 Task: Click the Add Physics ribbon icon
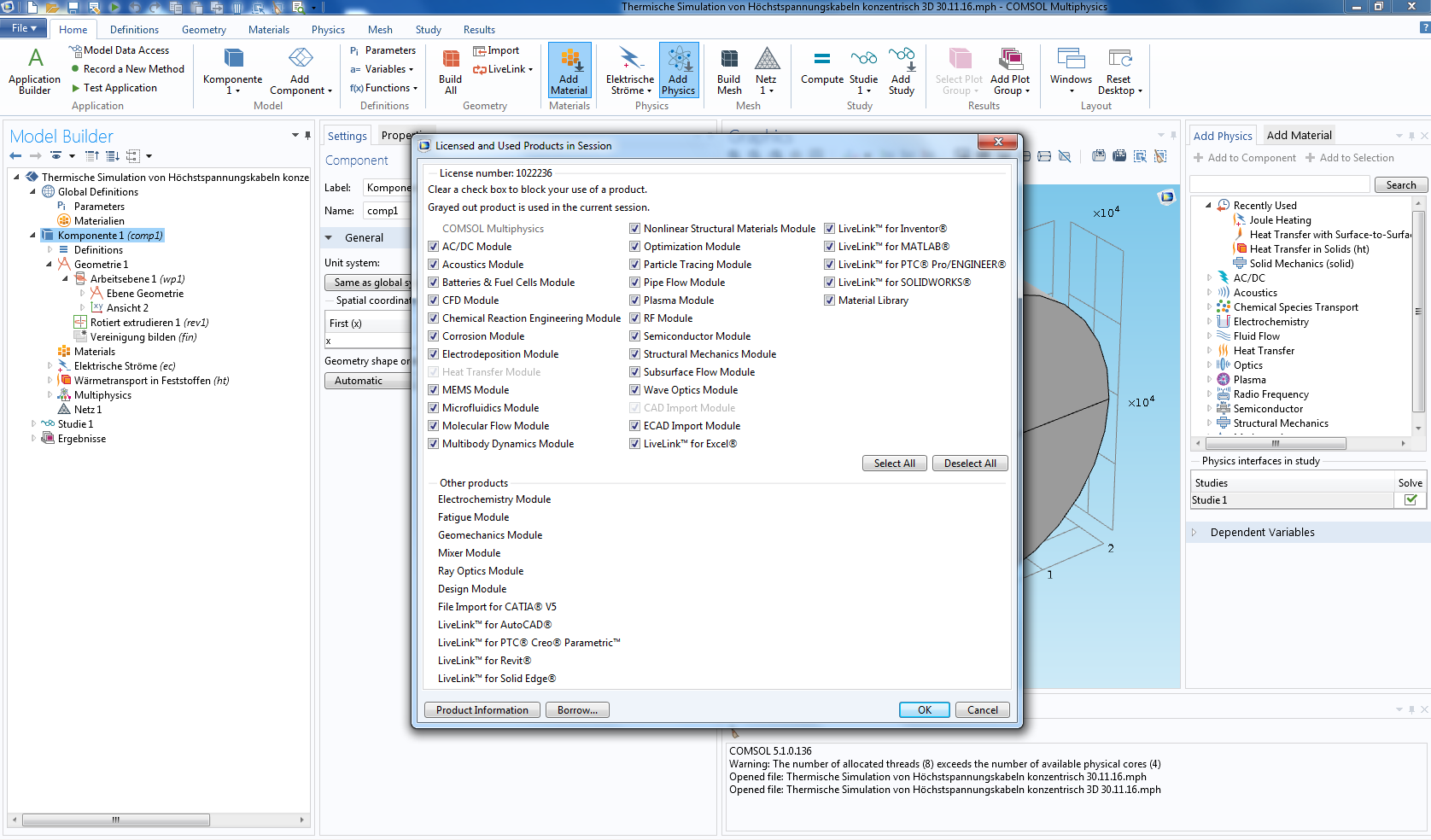pos(678,71)
